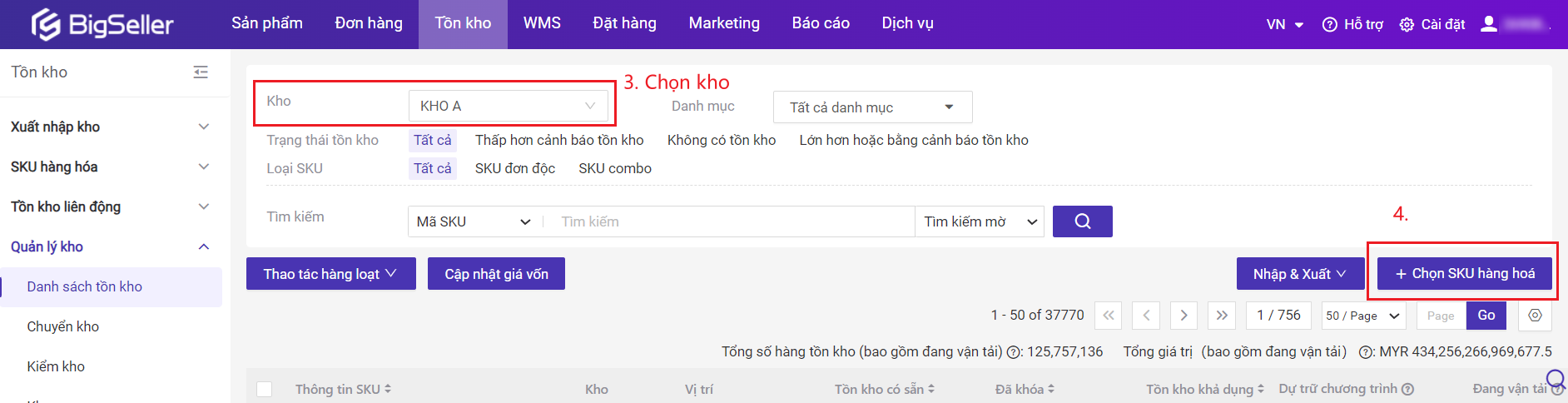Select Tất cả for Loại SKU
Screen dimensions: 1568x403
[433, 168]
